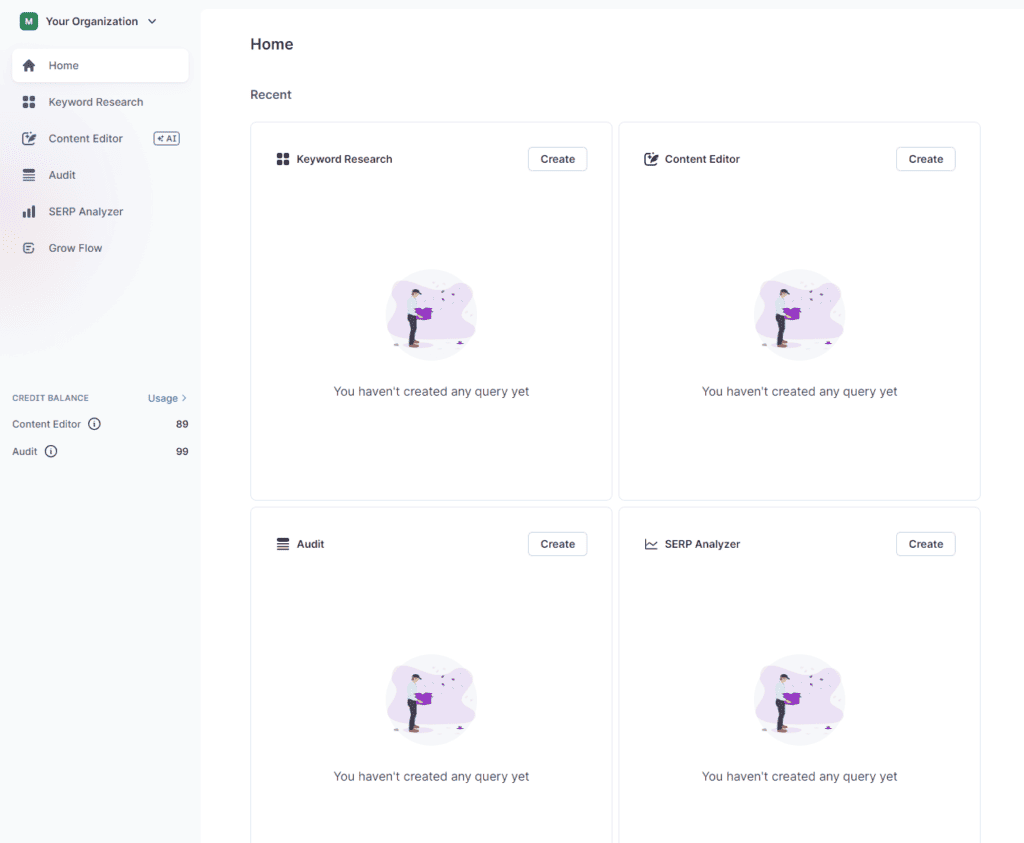1024x843 pixels.
Task: Select the Audit list icon in sidebar
Action: pos(29,175)
